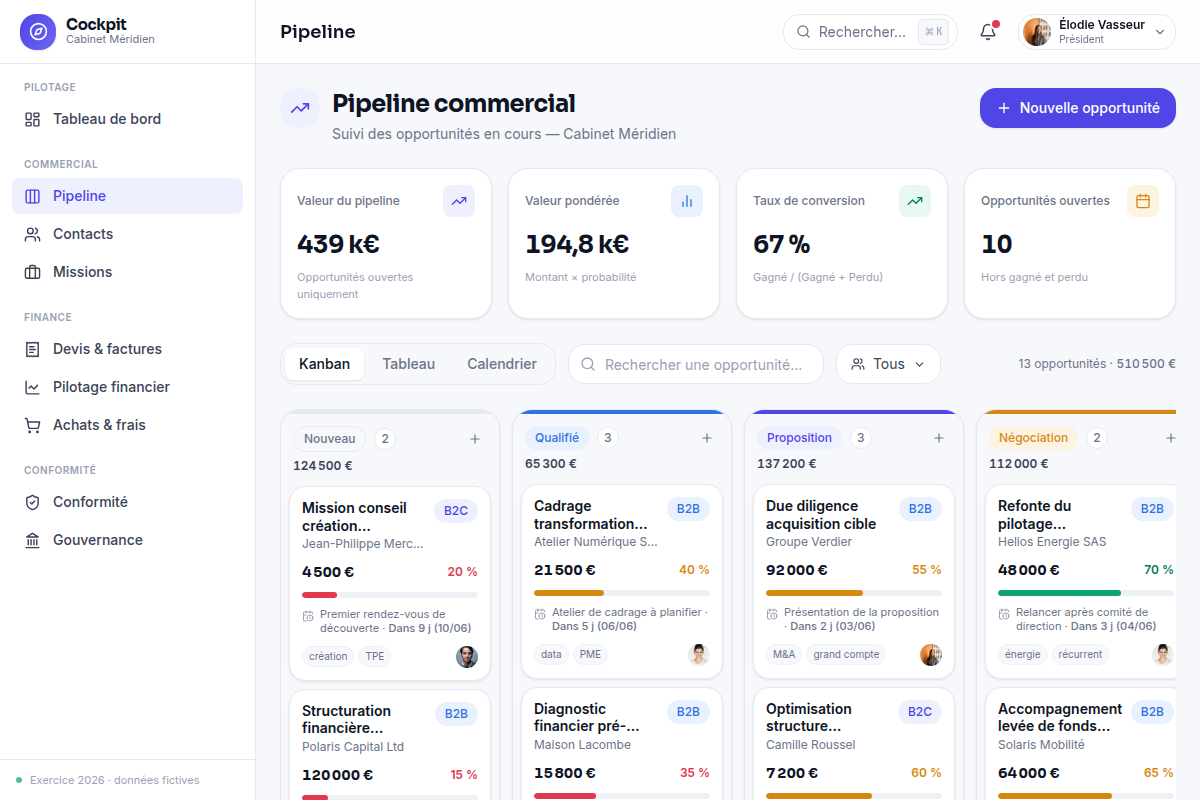
Task: Open the Structuration financière card
Action: click(390, 744)
